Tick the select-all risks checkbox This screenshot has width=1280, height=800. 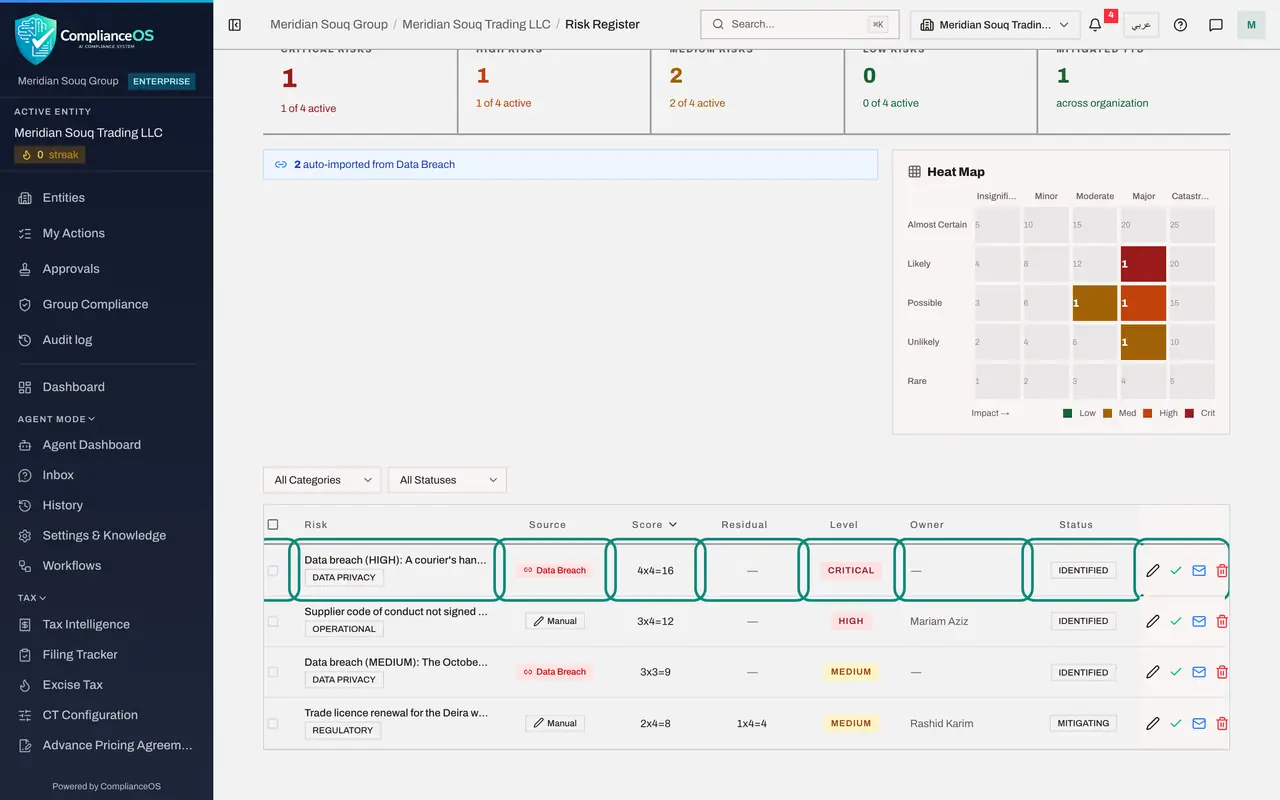pyautogui.click(x=273, y=524)
